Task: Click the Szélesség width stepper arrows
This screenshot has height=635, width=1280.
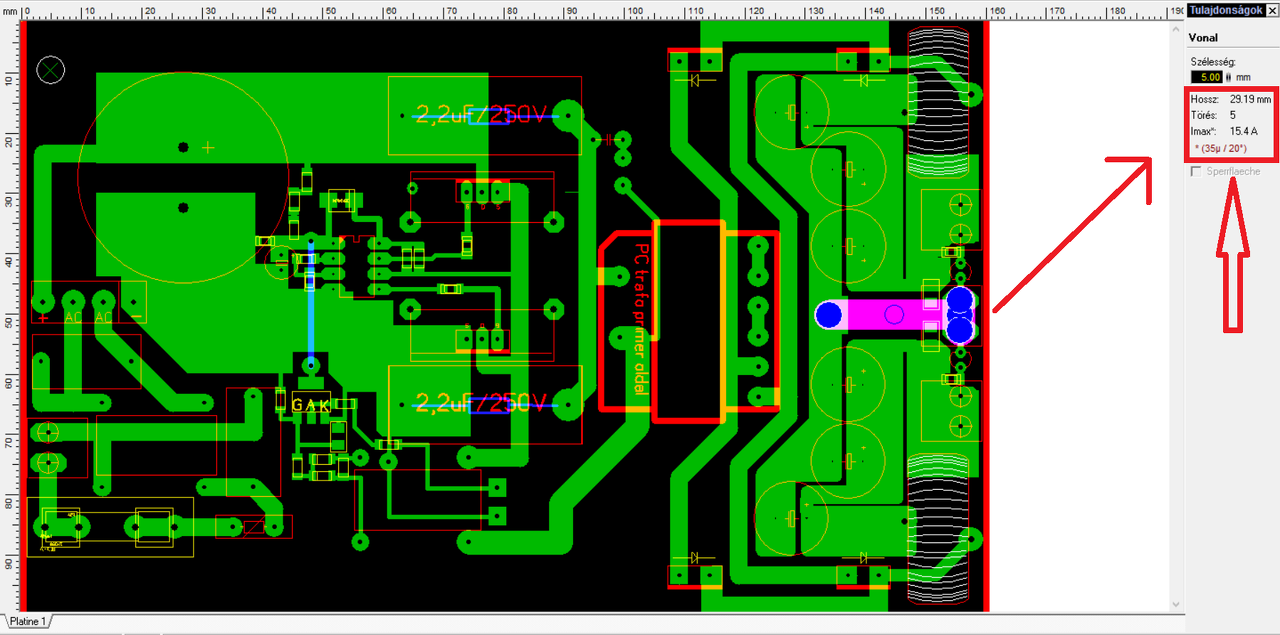Action: (x=1228, y=76)
